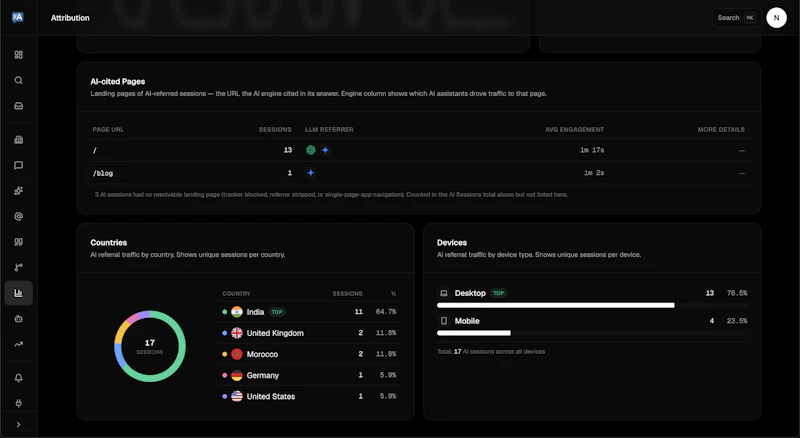Open the dashboard grid icon in sidebar

[x=18, y=55]
